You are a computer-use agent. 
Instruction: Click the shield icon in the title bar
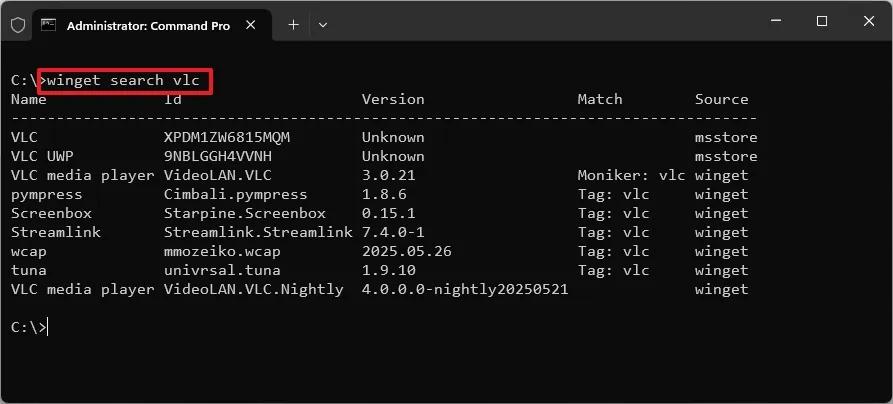(x=17, y=26)
